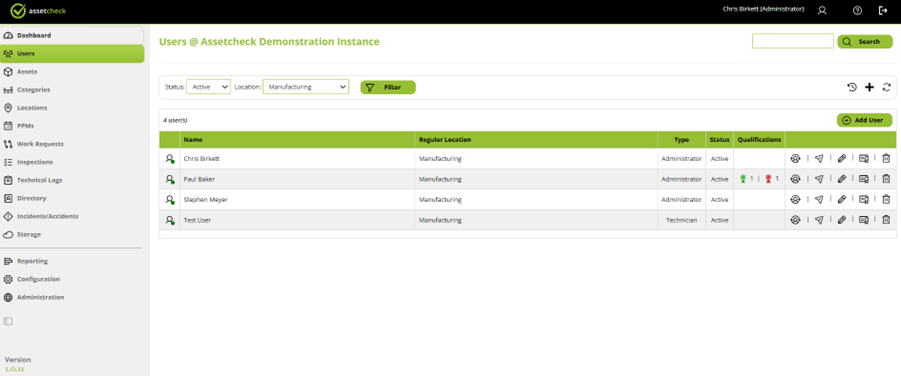Delete Test User using the trash icon
The height and width of the screenshot is (376, 901).
(886, 220)
